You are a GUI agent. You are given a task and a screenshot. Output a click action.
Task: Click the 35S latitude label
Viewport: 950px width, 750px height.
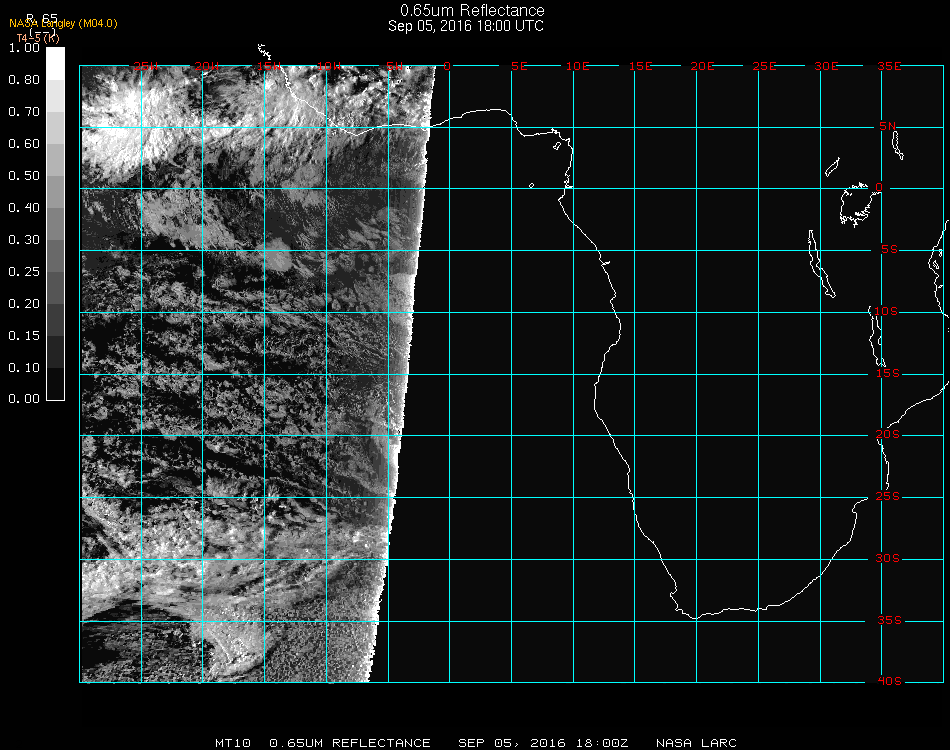coord(889,620)
